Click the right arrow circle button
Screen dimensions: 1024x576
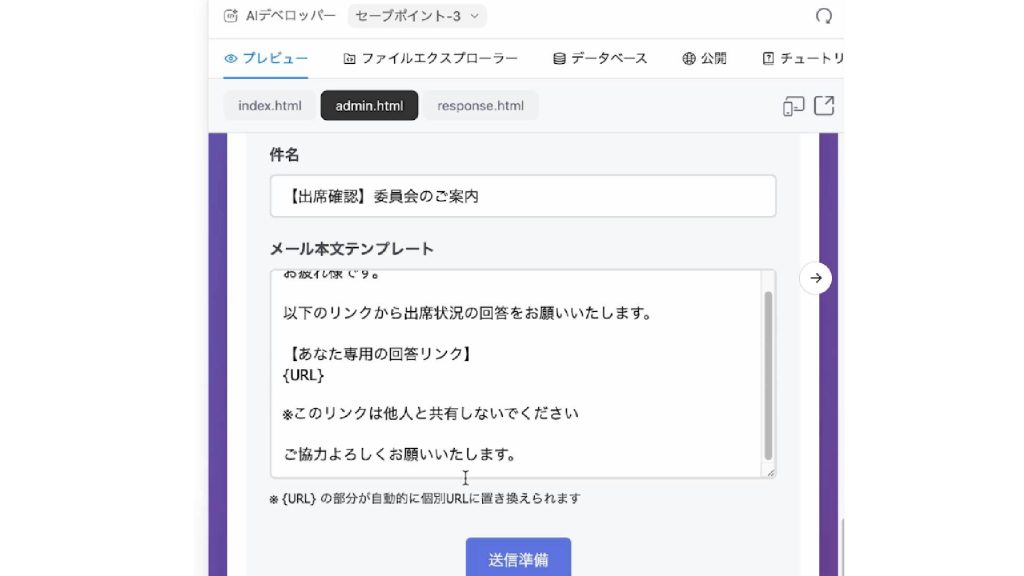(816, 278)
